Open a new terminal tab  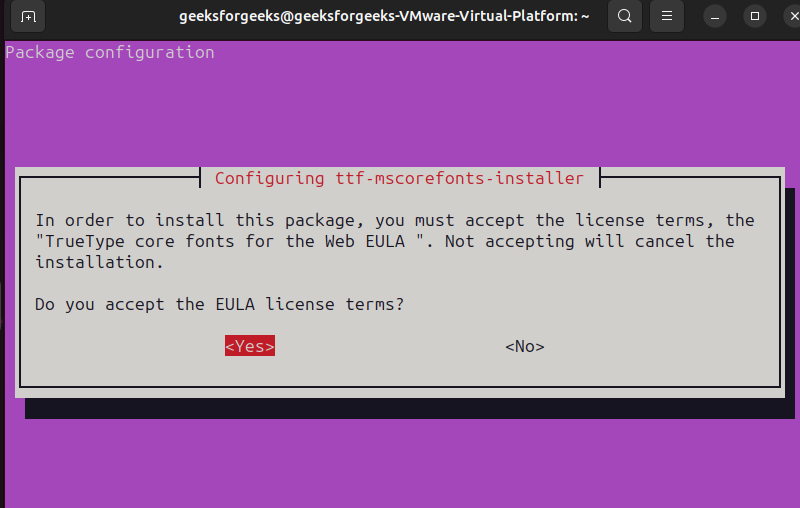tap(28, 16)
